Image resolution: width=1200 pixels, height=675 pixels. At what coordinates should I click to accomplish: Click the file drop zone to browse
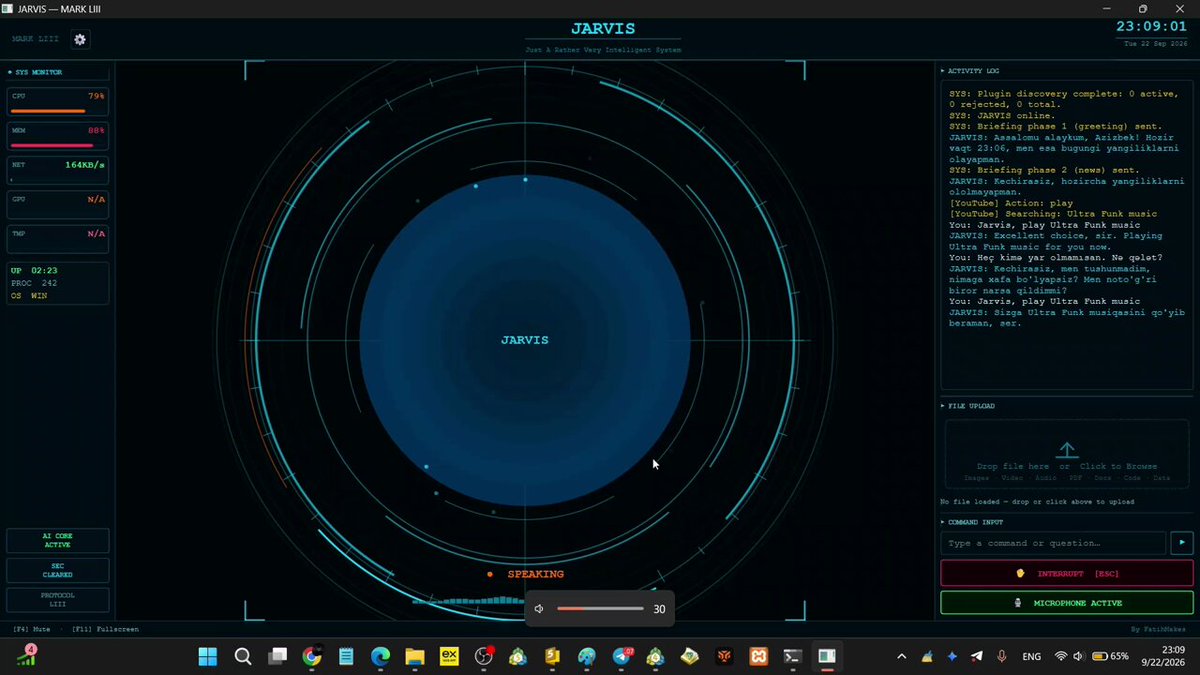[x=1067, y=455]
